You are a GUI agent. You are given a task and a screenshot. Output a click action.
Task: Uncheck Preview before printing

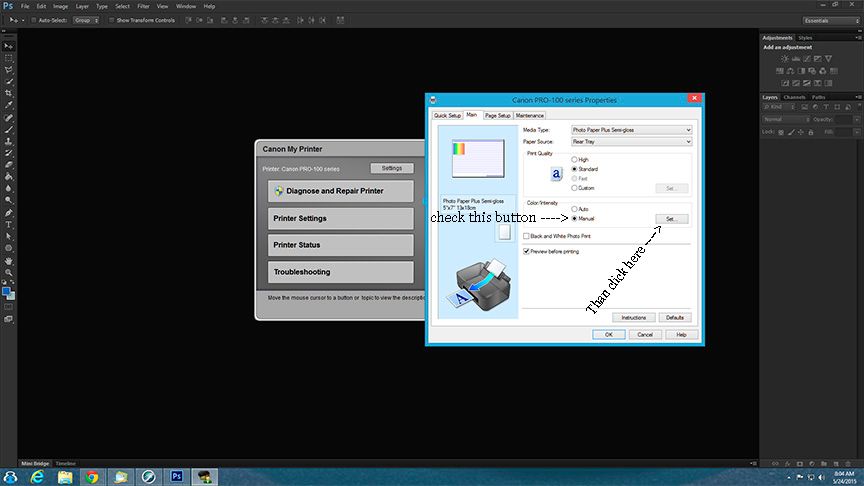coord(527,251)
